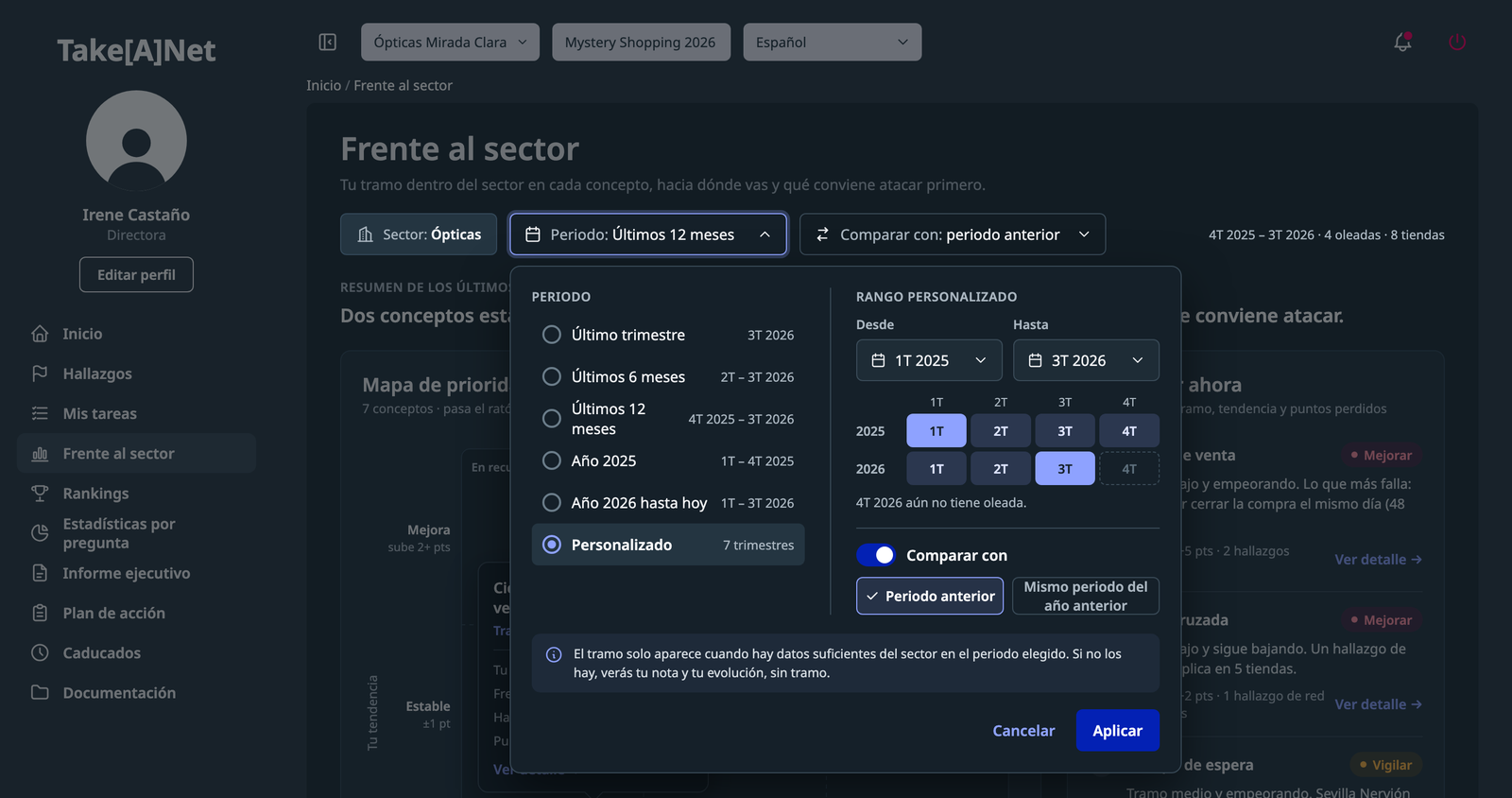Image resolution: width=1512 pixels, height=798 pixels.
Task: Open Ver detalle link for cruzada card
Action: click(1378, 704)
